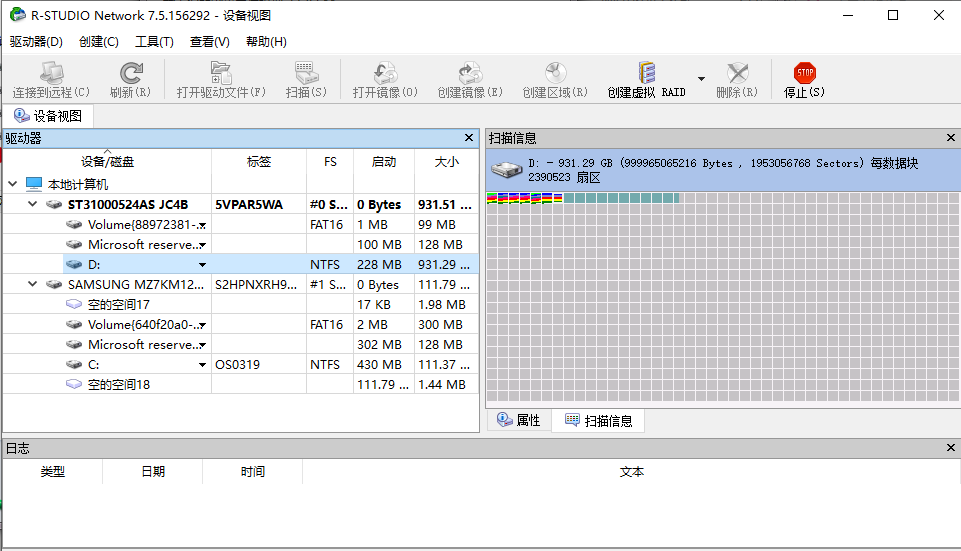Collapse the ST31000524AS JC4B disk node
Screen dimensions: 961x551
32,204
